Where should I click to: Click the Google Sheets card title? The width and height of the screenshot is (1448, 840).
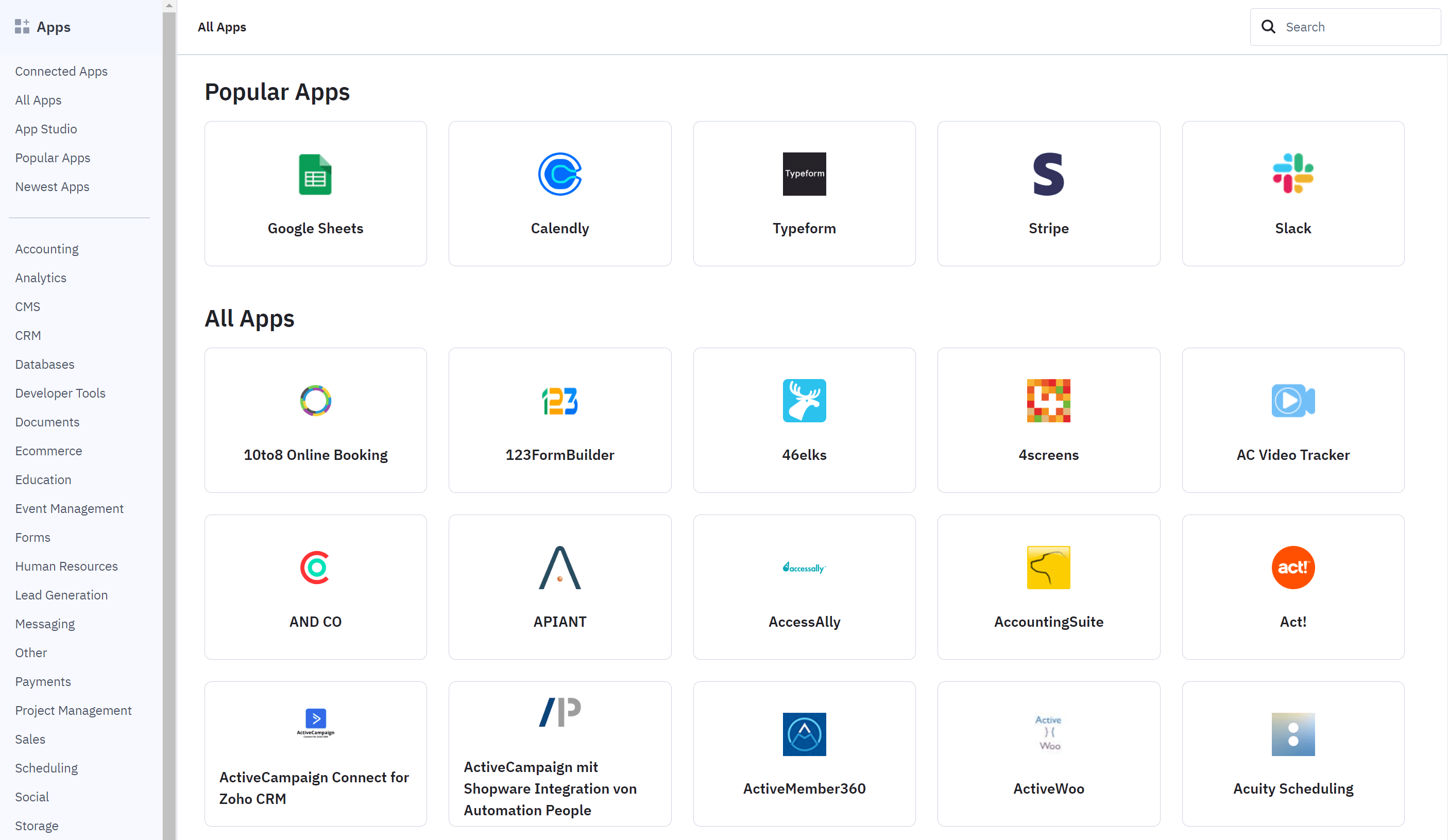[x=315, y=228]
